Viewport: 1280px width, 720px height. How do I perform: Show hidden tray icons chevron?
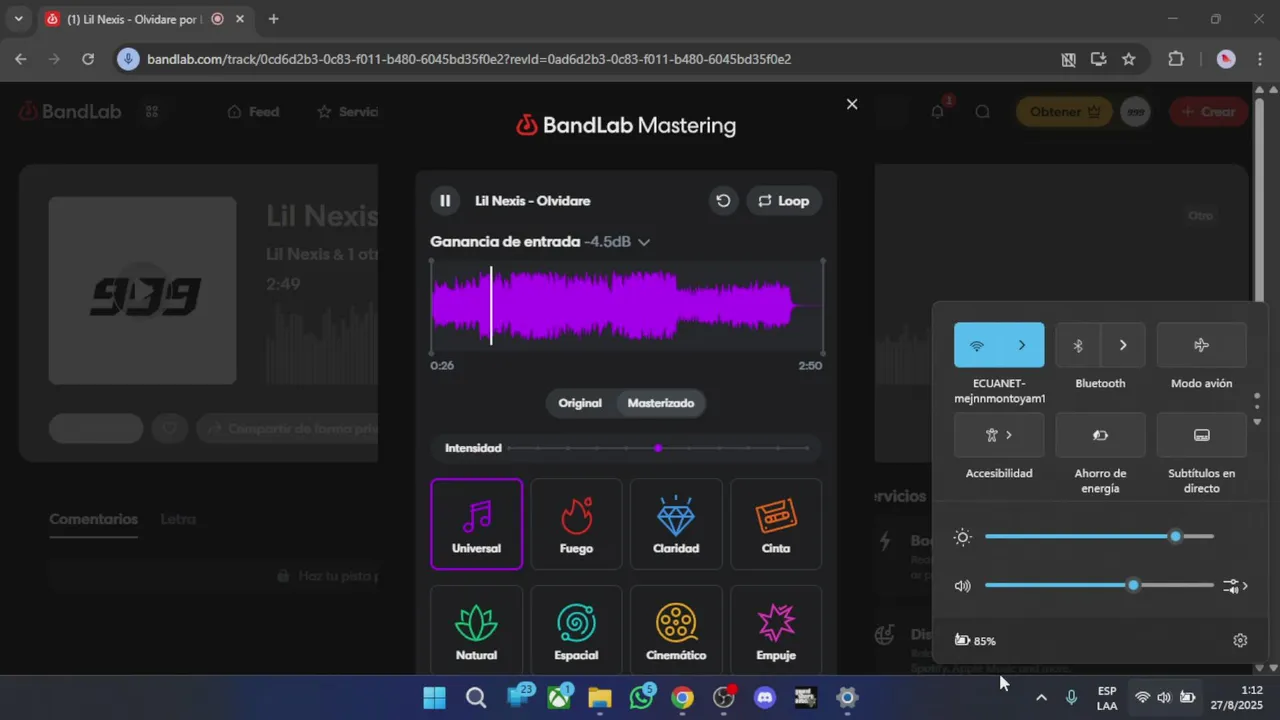1041,698
